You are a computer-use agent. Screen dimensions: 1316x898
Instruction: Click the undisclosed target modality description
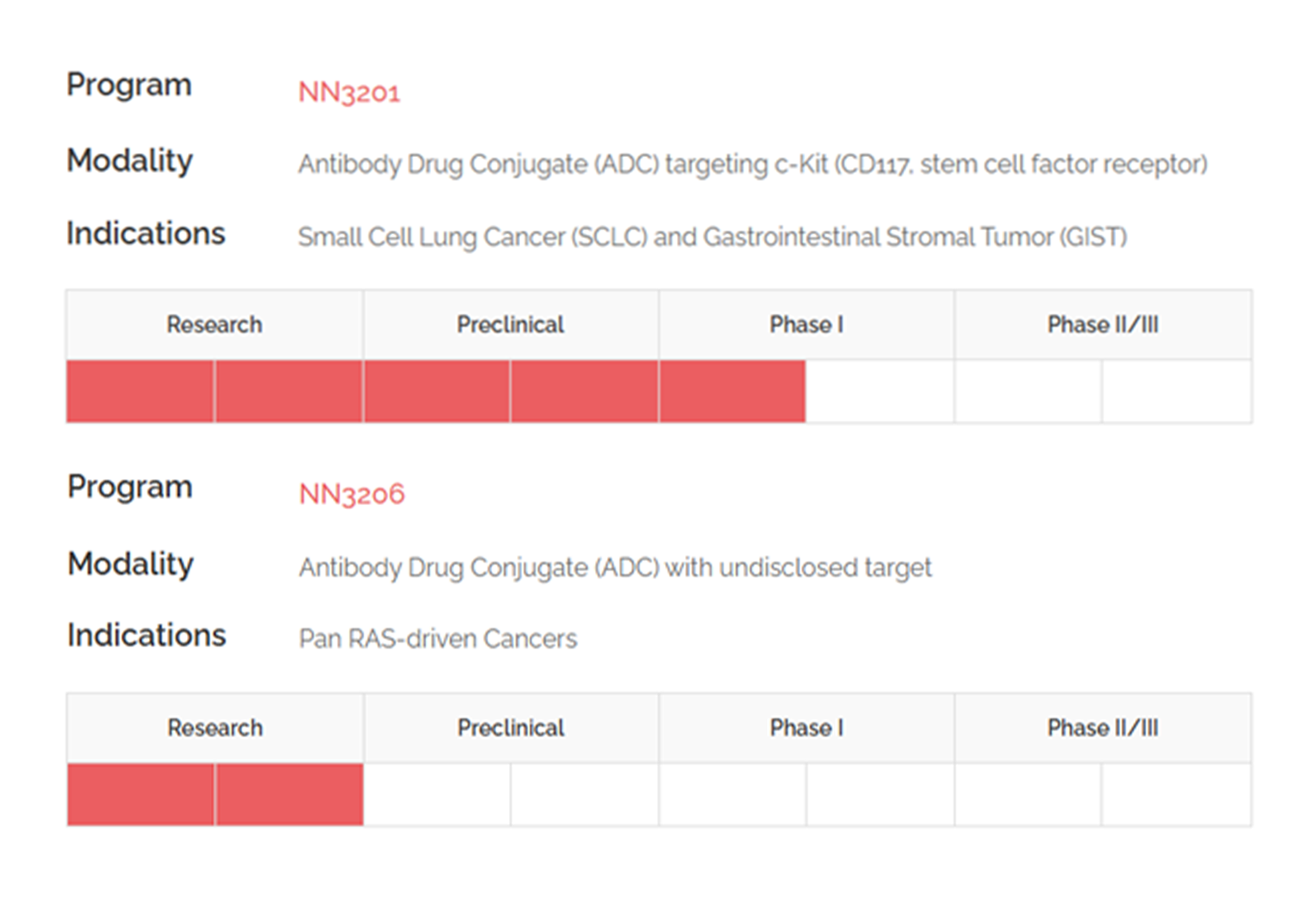point(615,567)
